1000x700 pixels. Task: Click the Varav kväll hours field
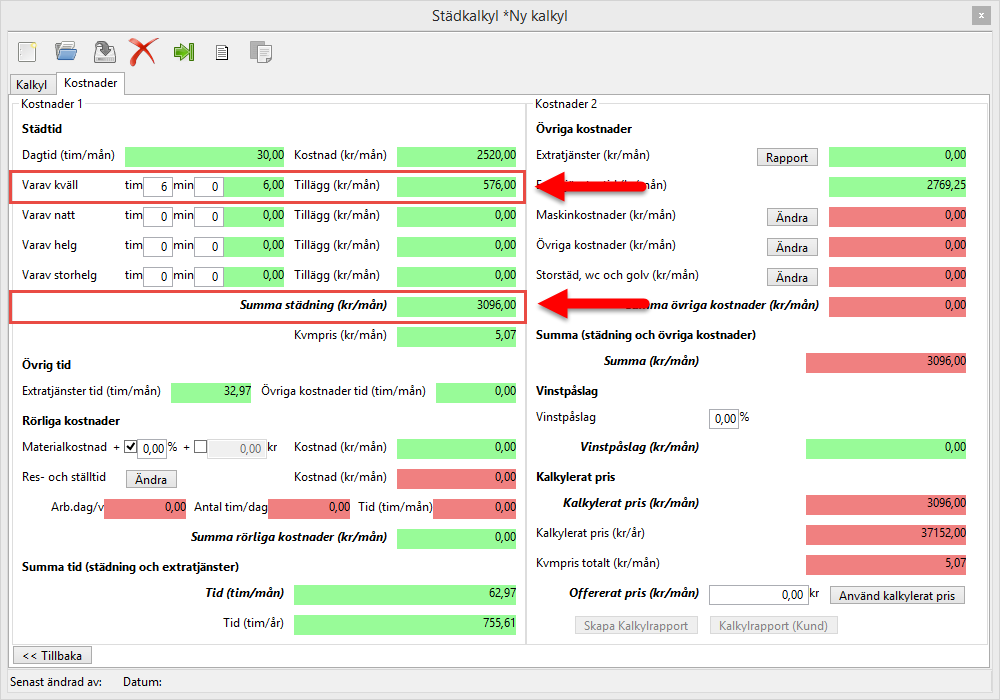(157, 186)
